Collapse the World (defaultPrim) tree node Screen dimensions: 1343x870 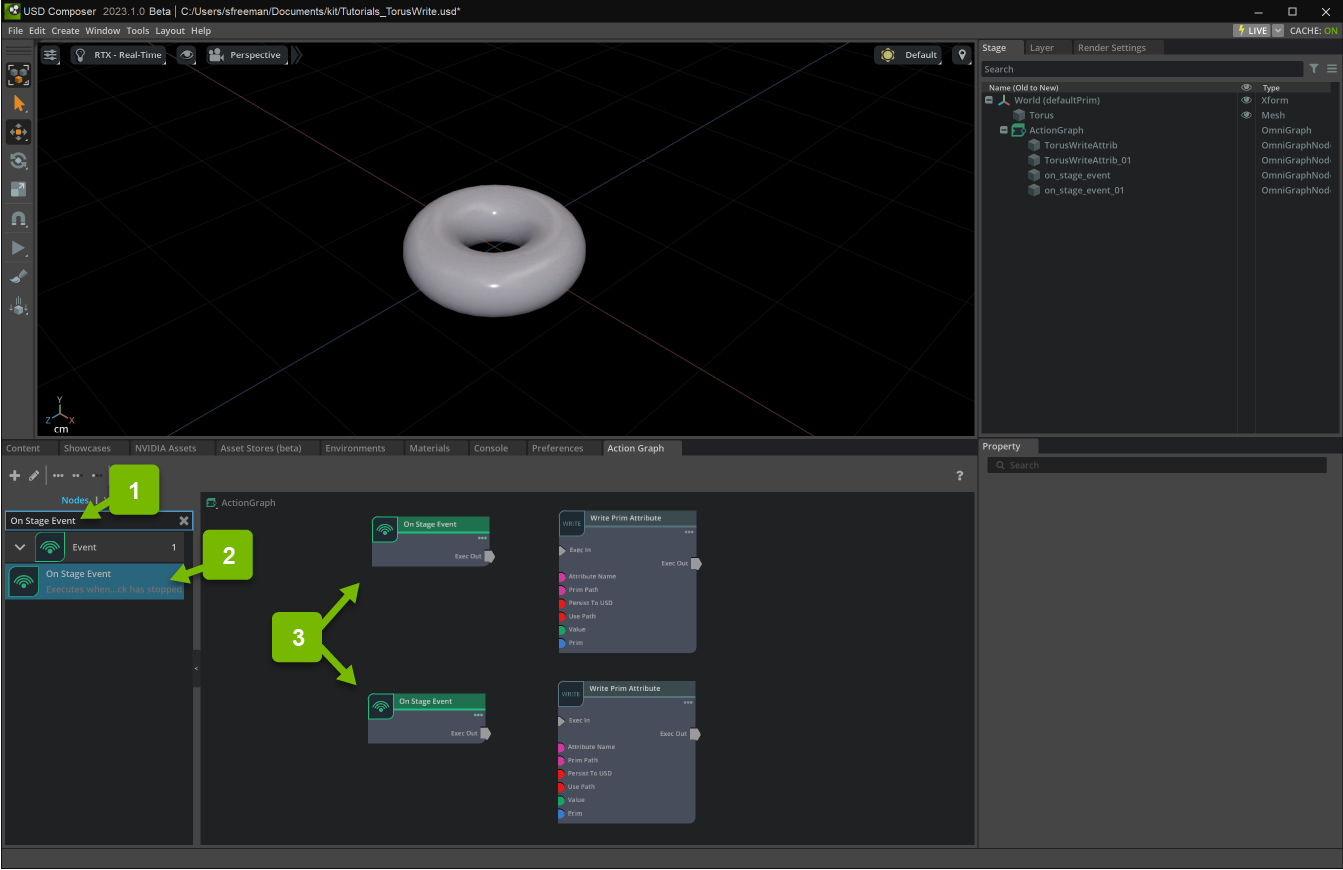coord(989,100)
